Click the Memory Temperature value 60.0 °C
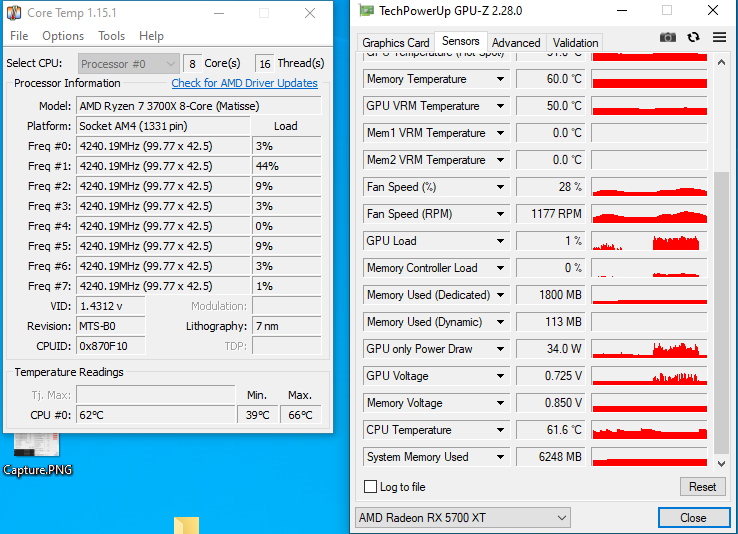The height and width of the screenshot is (534, 738). point(551,79)
